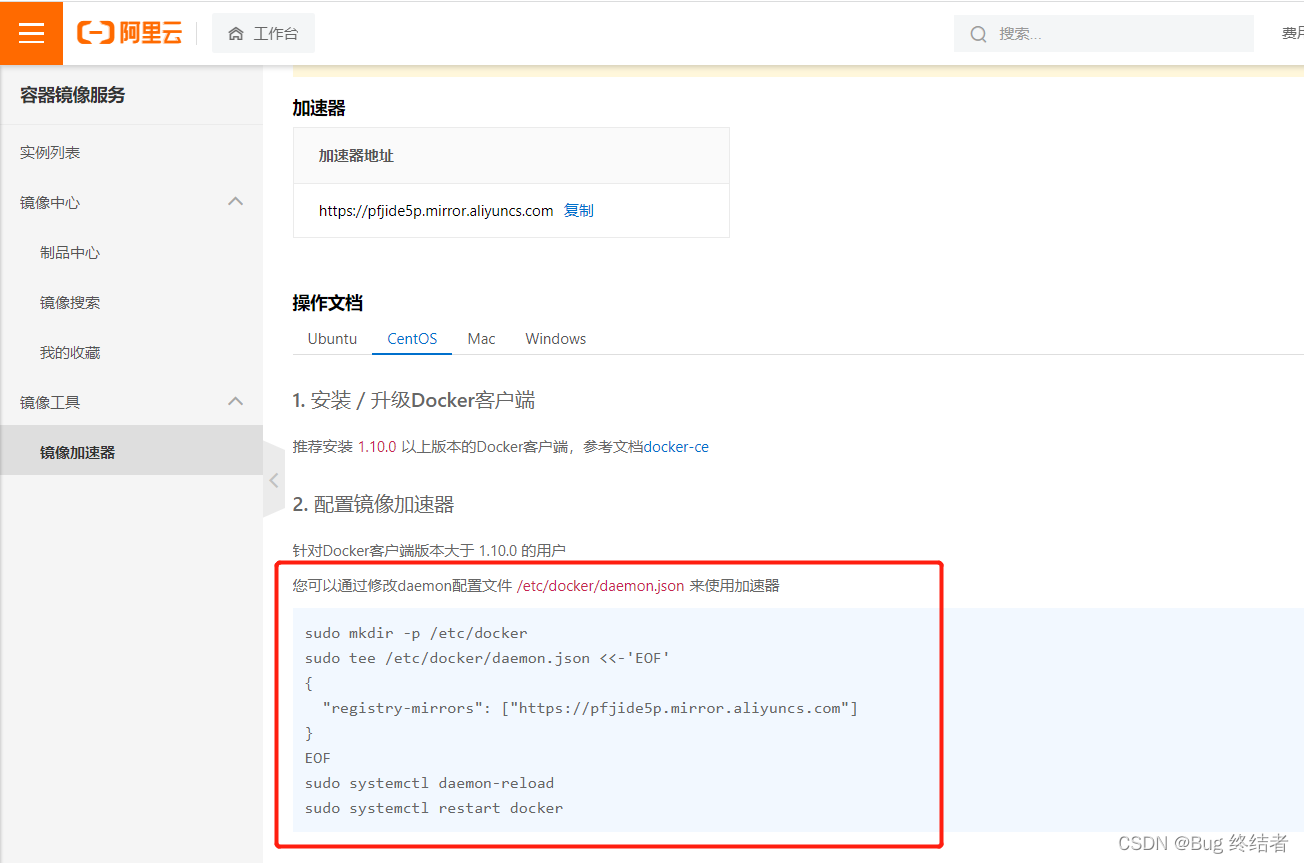Copy the accelerator address via 复制
Image resolution: width=1304 pixels, height=863 pixels.
click(579, 211)
